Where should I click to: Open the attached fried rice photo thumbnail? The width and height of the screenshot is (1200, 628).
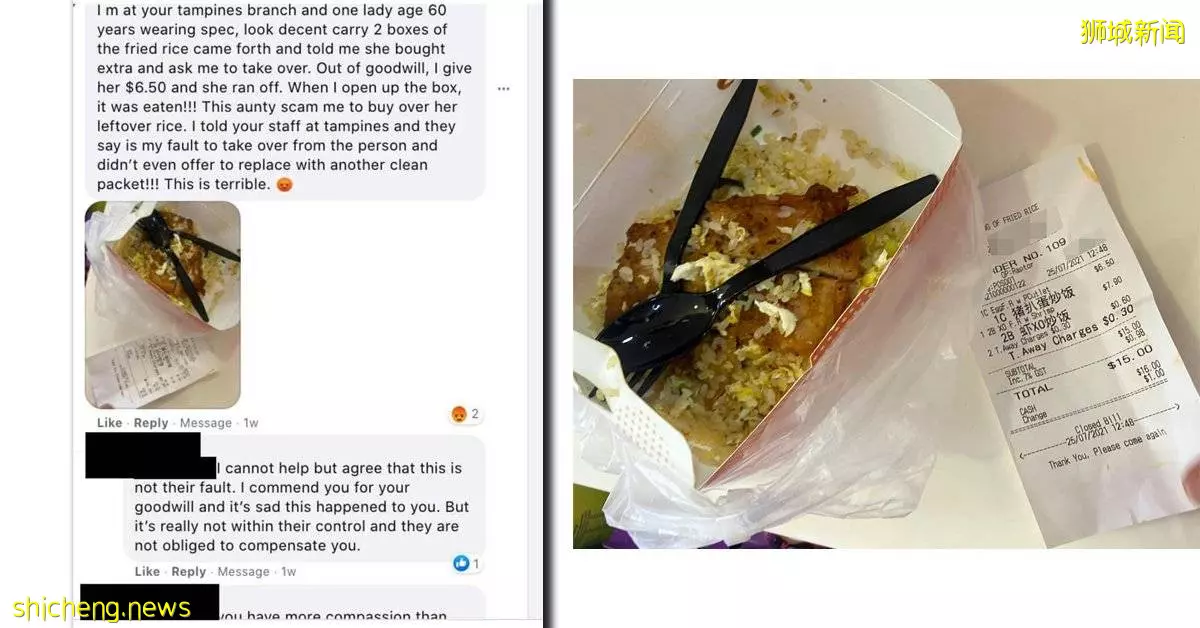[163, 305]
